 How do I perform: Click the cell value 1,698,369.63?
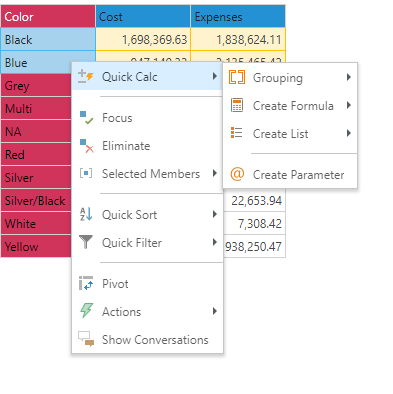[x=154, y=40]
